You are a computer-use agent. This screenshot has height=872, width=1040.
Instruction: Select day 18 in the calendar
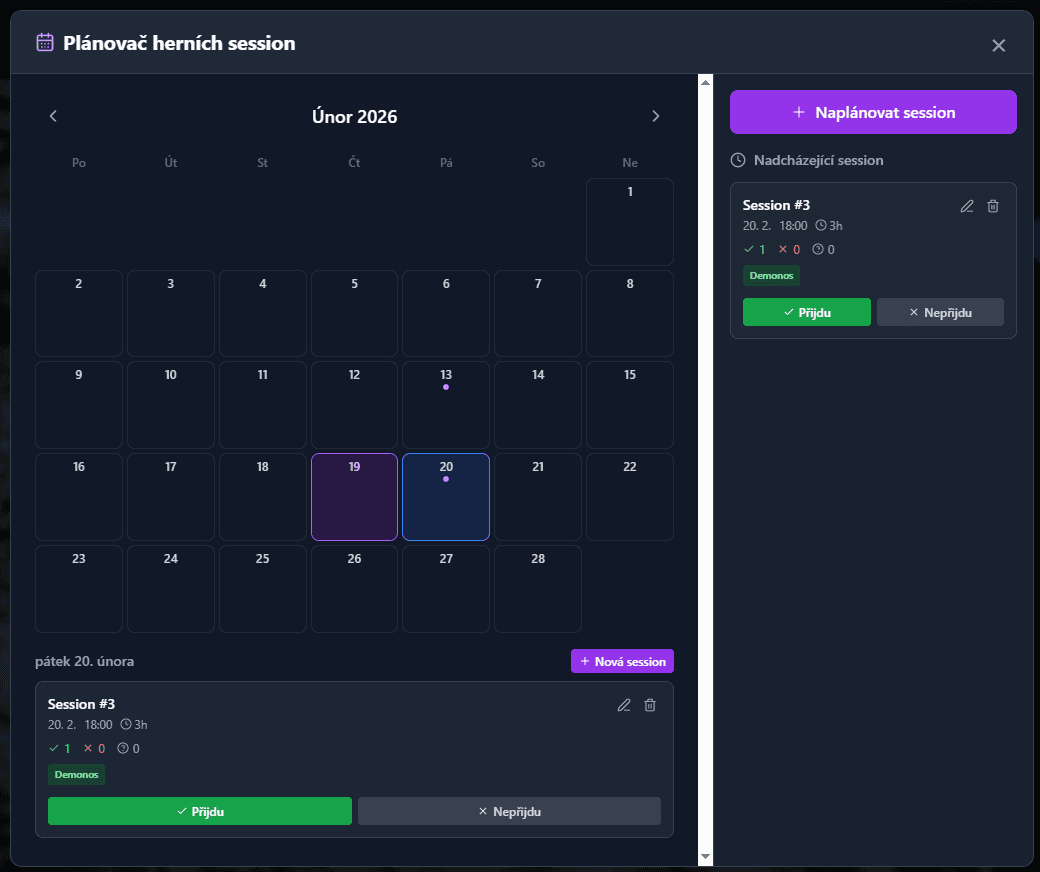click(263, 497)
